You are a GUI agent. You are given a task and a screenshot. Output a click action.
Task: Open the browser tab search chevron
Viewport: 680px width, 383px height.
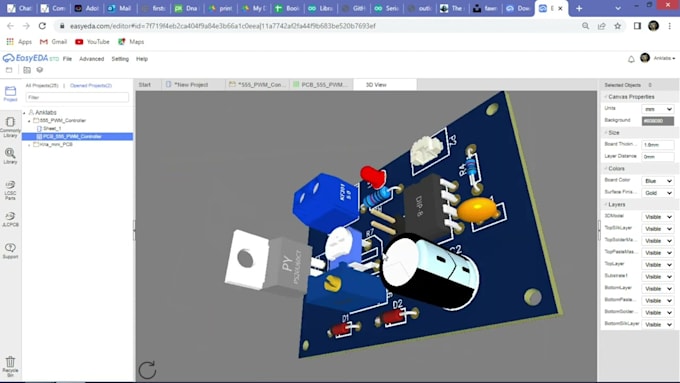pyautogui.click(x=618, y=8)
